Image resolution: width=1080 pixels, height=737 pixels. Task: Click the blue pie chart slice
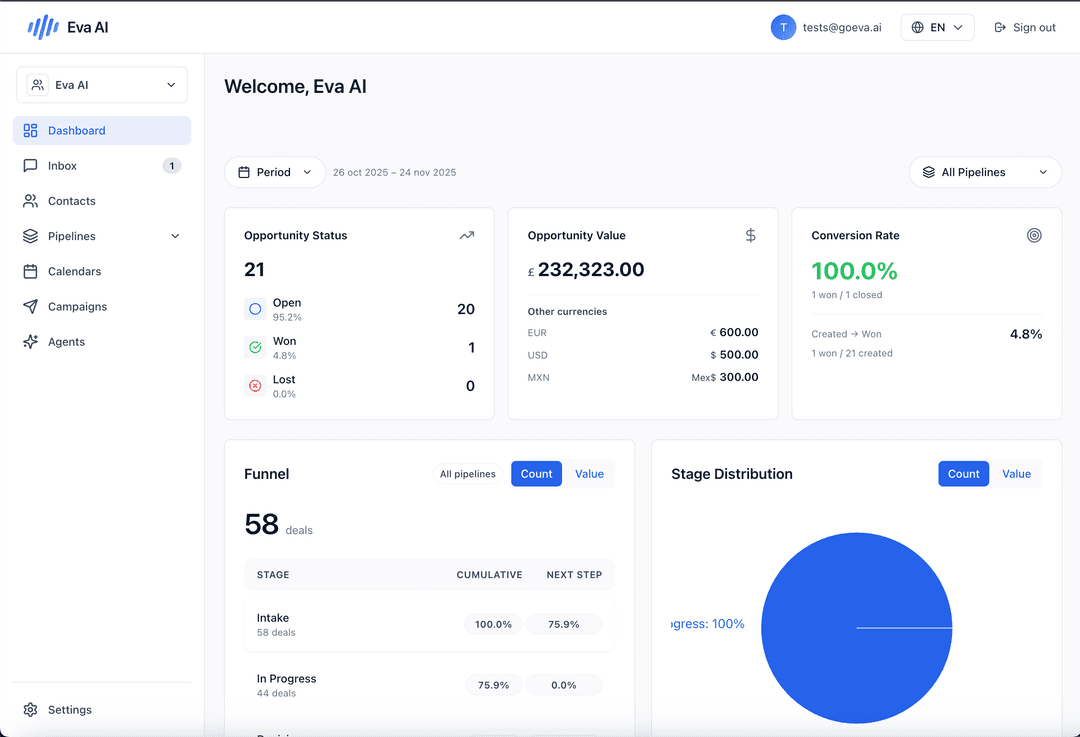pos(856,628)
